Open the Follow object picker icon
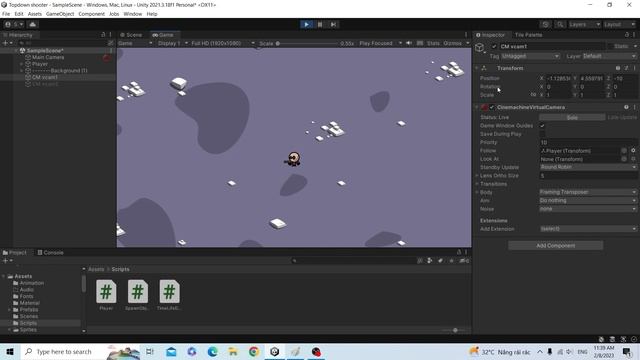Screen dimensions: 640x360 tap(624, 151)
